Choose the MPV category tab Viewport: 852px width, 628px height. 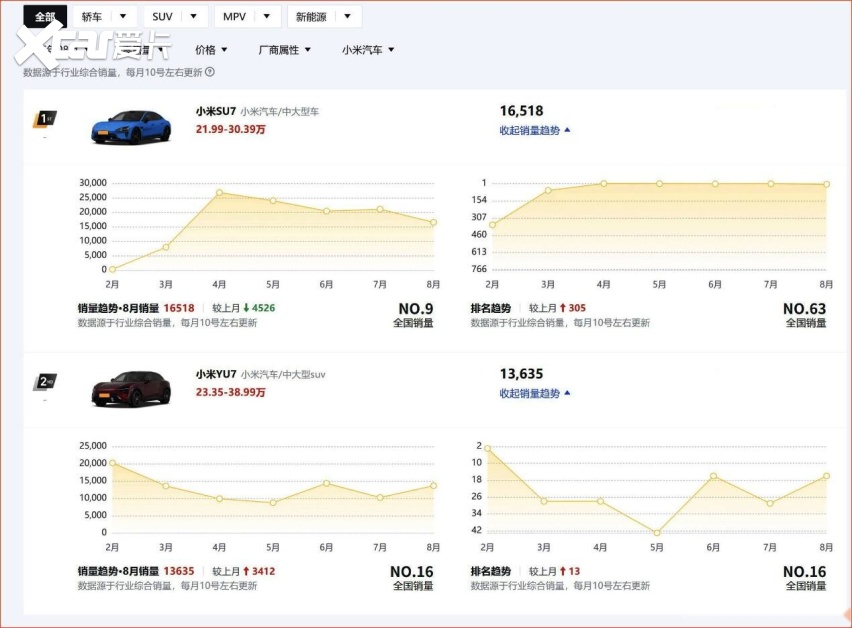click(x=234, y=17)
